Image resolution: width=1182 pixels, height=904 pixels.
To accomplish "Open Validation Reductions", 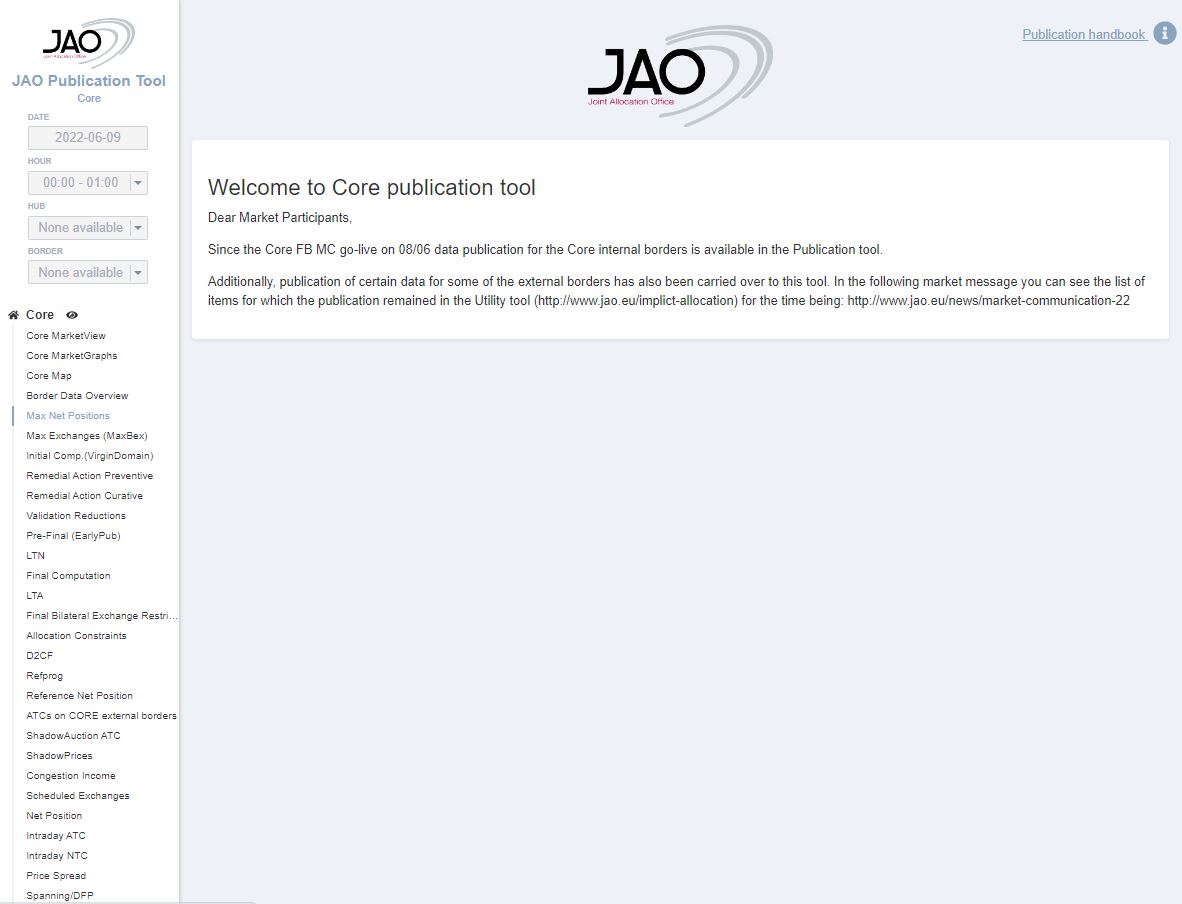I will pyautogui.click(x=76, y=516).
